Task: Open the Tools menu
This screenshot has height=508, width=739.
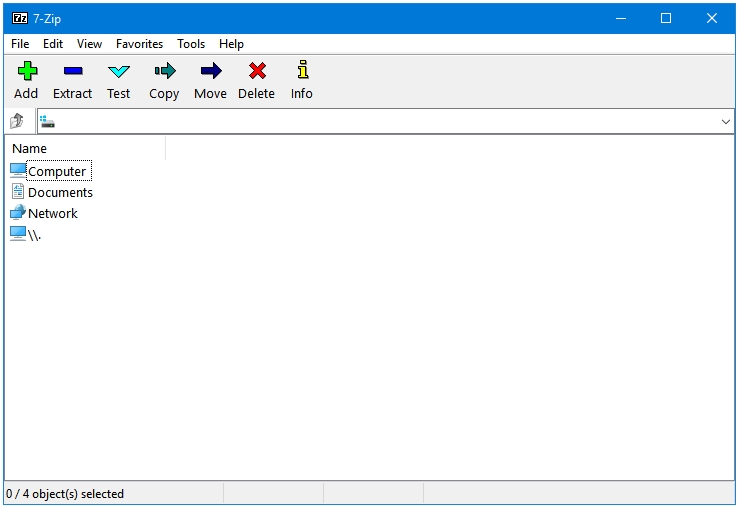Action: click(x=191, y=44)
